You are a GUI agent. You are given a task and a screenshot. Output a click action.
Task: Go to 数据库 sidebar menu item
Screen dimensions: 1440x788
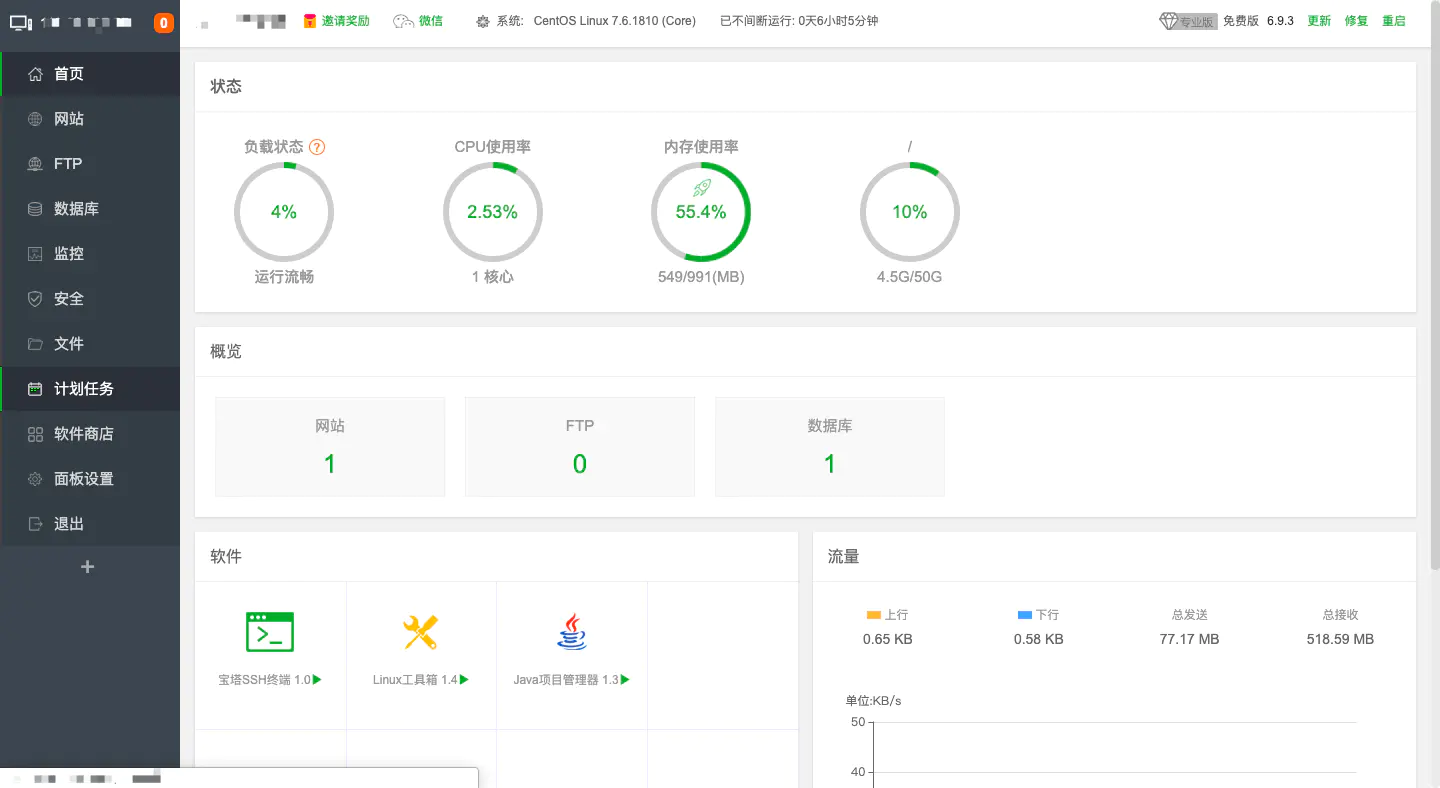pyautogui.click(x=76, y=209)
